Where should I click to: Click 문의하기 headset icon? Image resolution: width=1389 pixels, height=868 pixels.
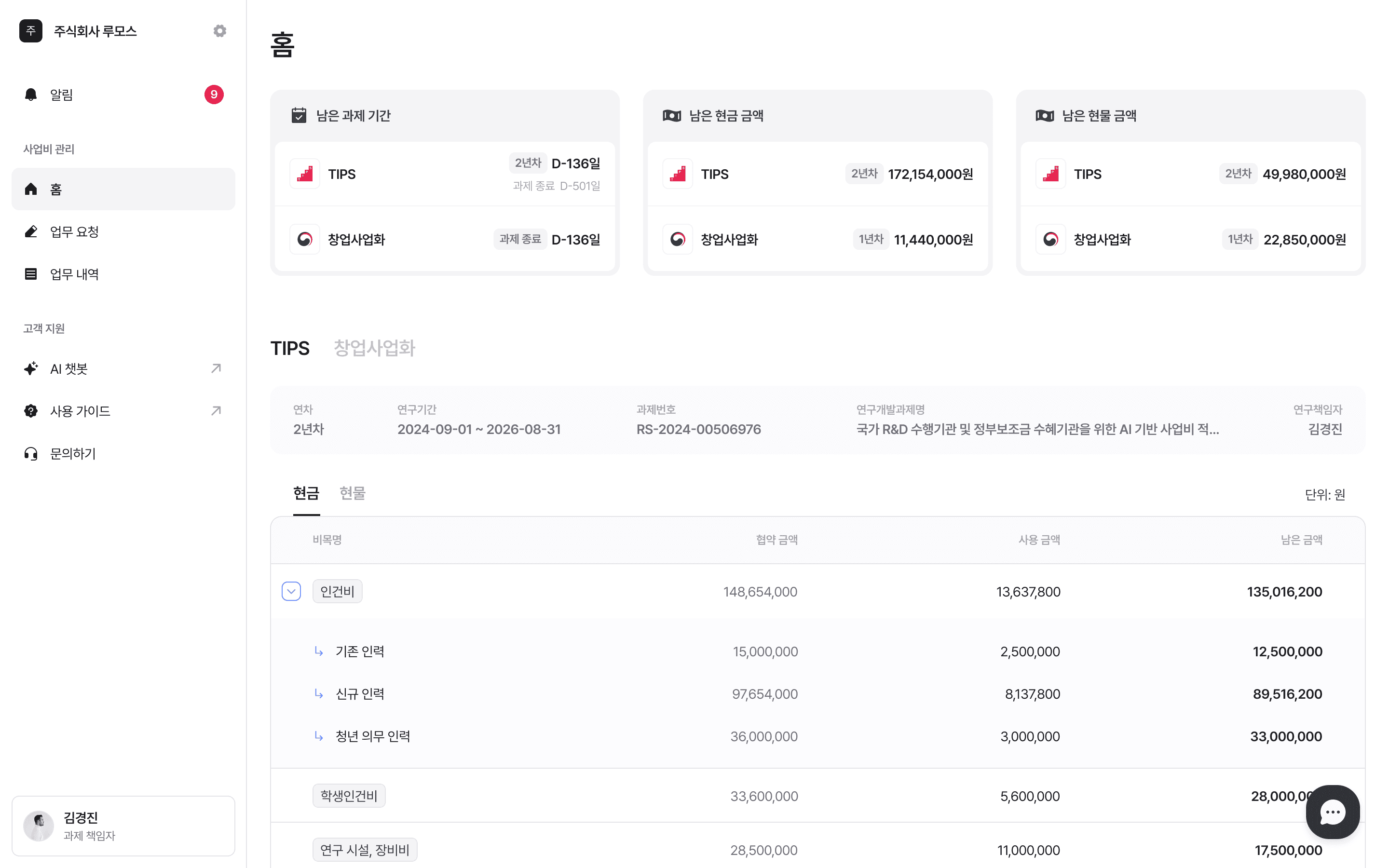(x=31, y=453)
